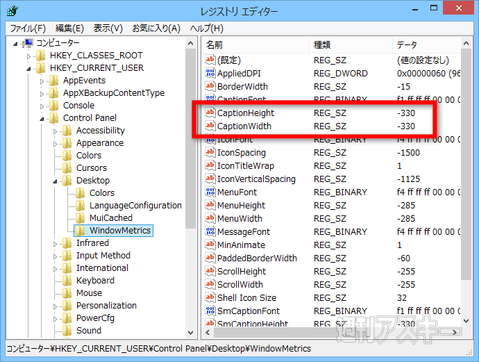Select the Sound folder icon
479x362 pixels.
(67, 330)
